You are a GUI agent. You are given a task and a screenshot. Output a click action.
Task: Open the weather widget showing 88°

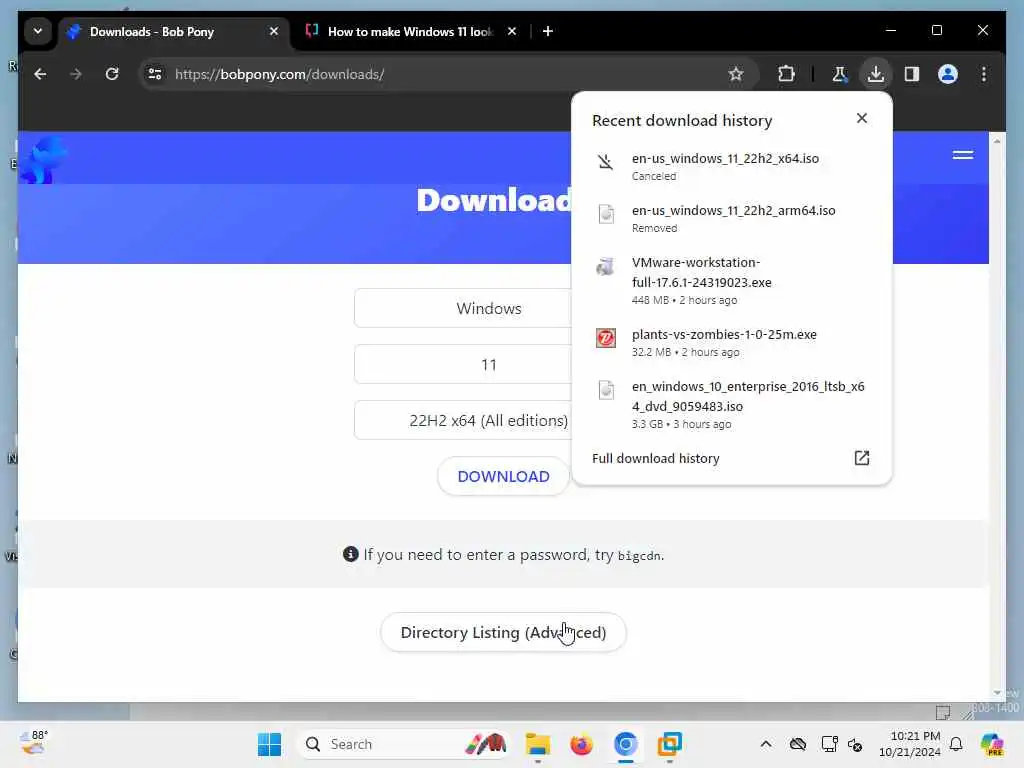click(x=34, y=744)
